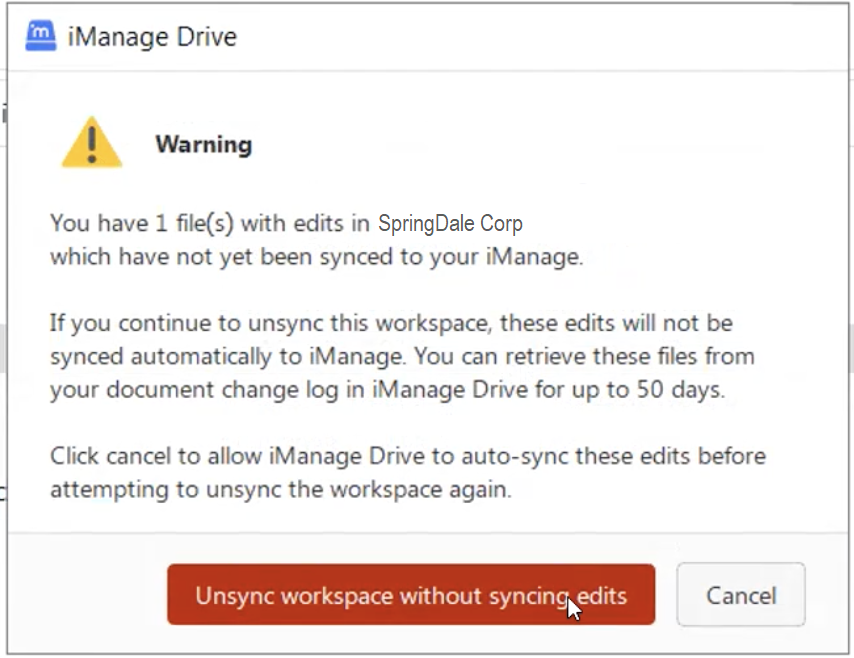Click 'synced automatically to iManage' text
This screenshot has height=658, width=854.
200,357
